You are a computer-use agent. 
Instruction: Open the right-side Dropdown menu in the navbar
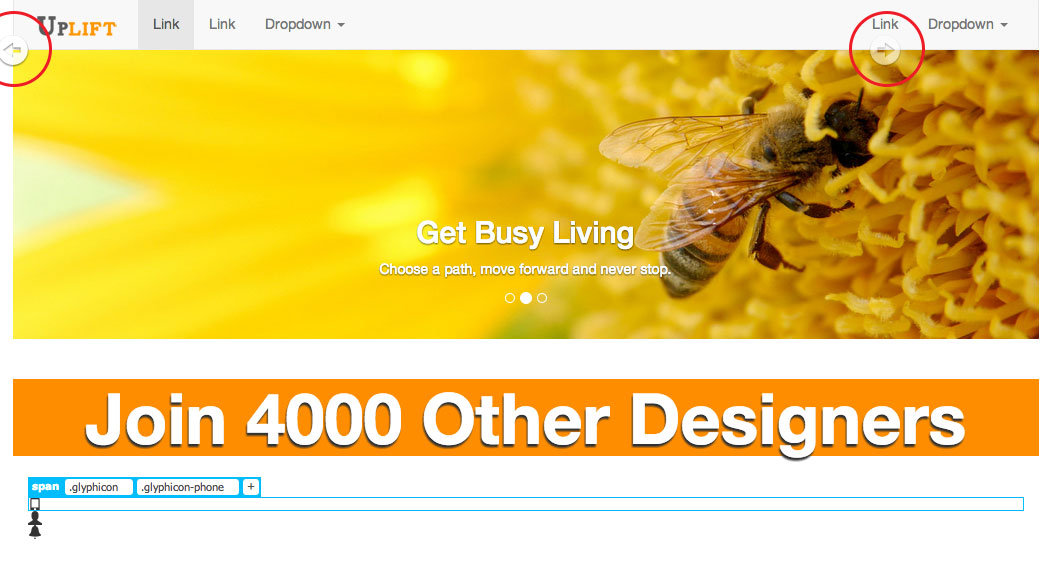click(967, 25)
